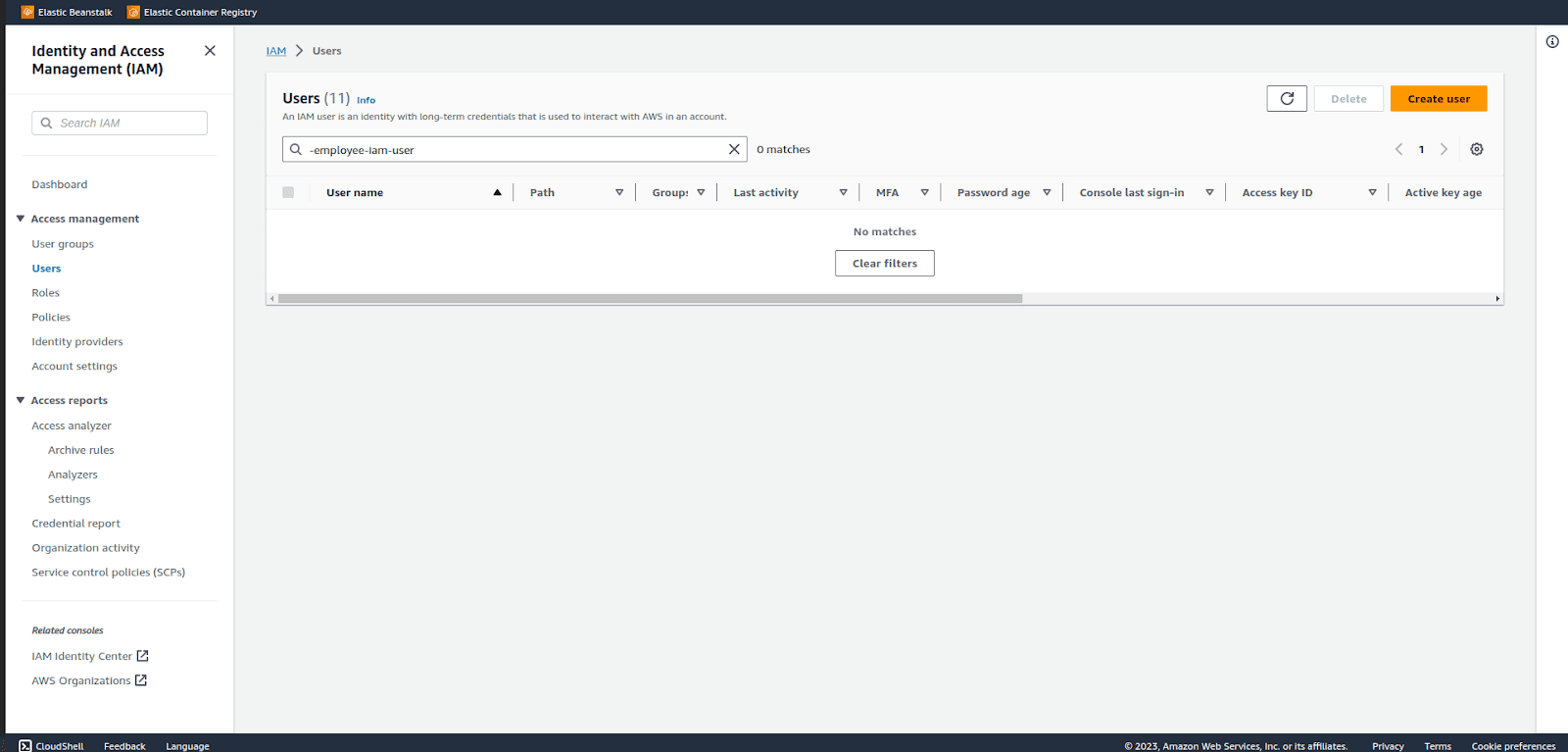Go to next page of users
The image size is (1568, 752).
click(x=1444, y=149)
